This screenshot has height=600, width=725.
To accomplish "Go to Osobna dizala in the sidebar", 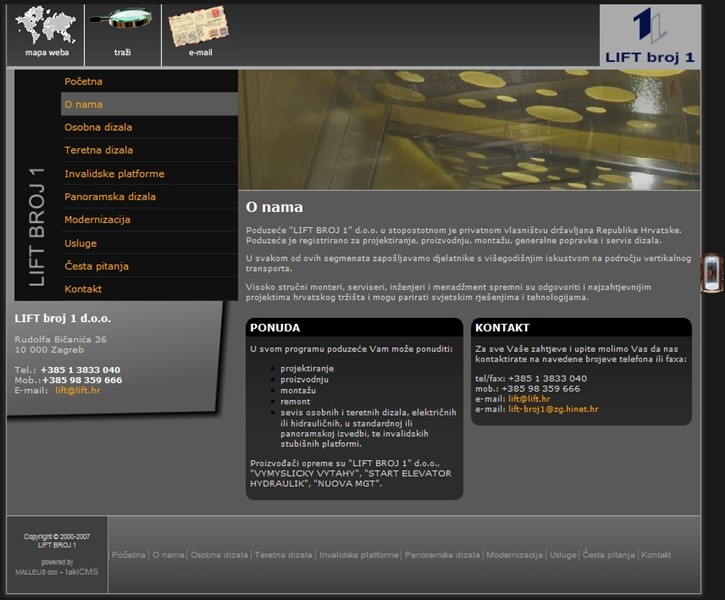I will [98, 127].
